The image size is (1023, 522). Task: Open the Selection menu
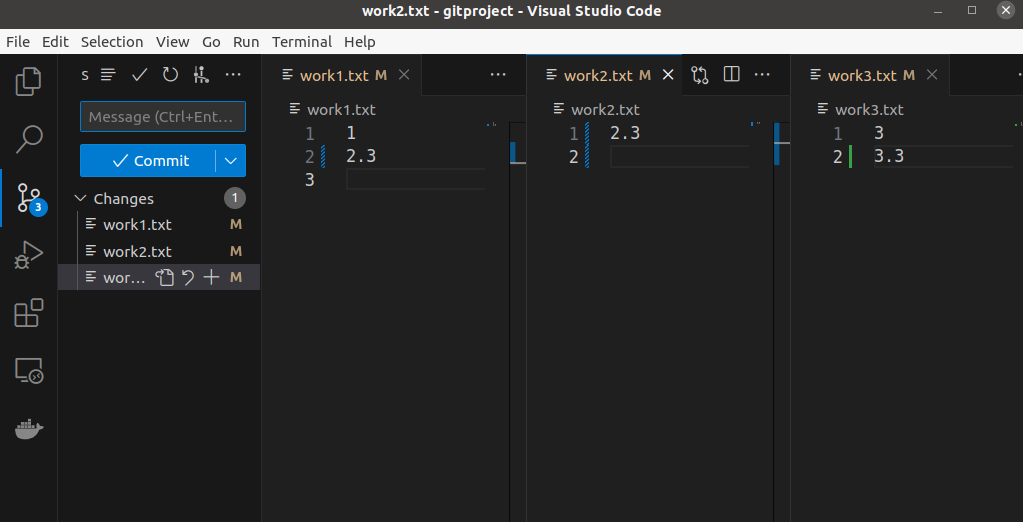coord(112,42)
